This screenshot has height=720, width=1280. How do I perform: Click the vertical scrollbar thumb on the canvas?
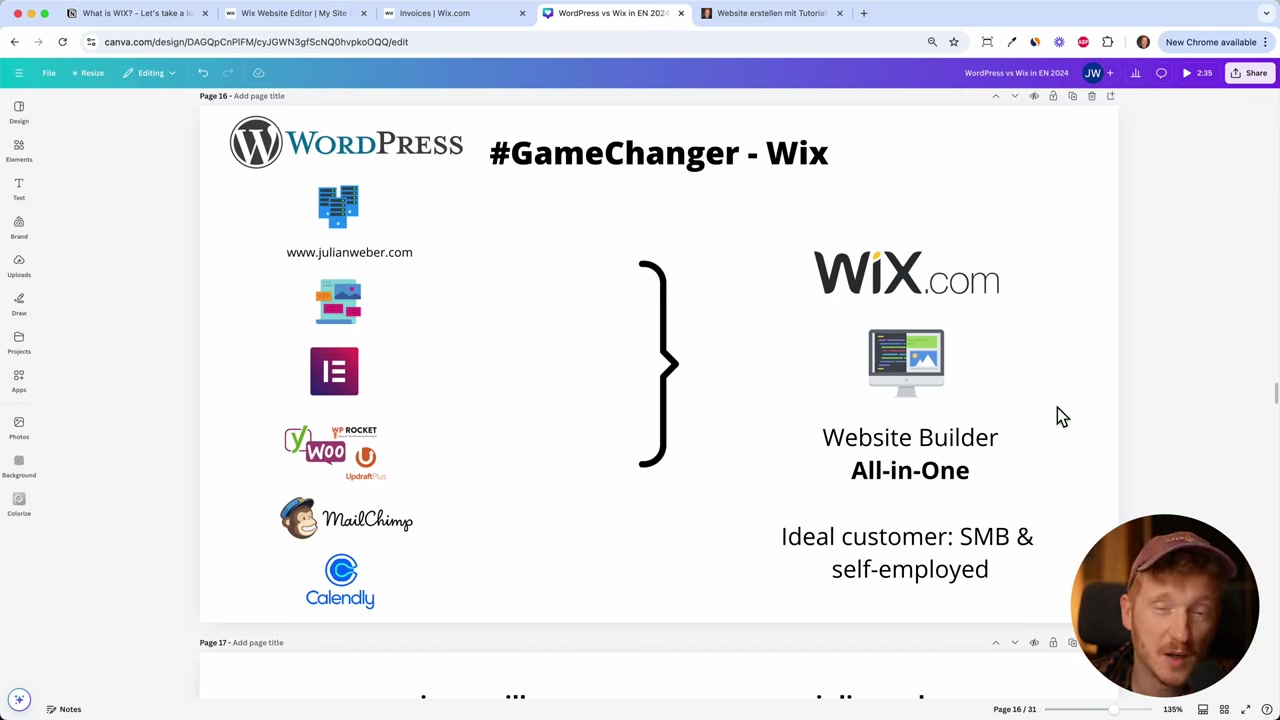(1276, 393)
